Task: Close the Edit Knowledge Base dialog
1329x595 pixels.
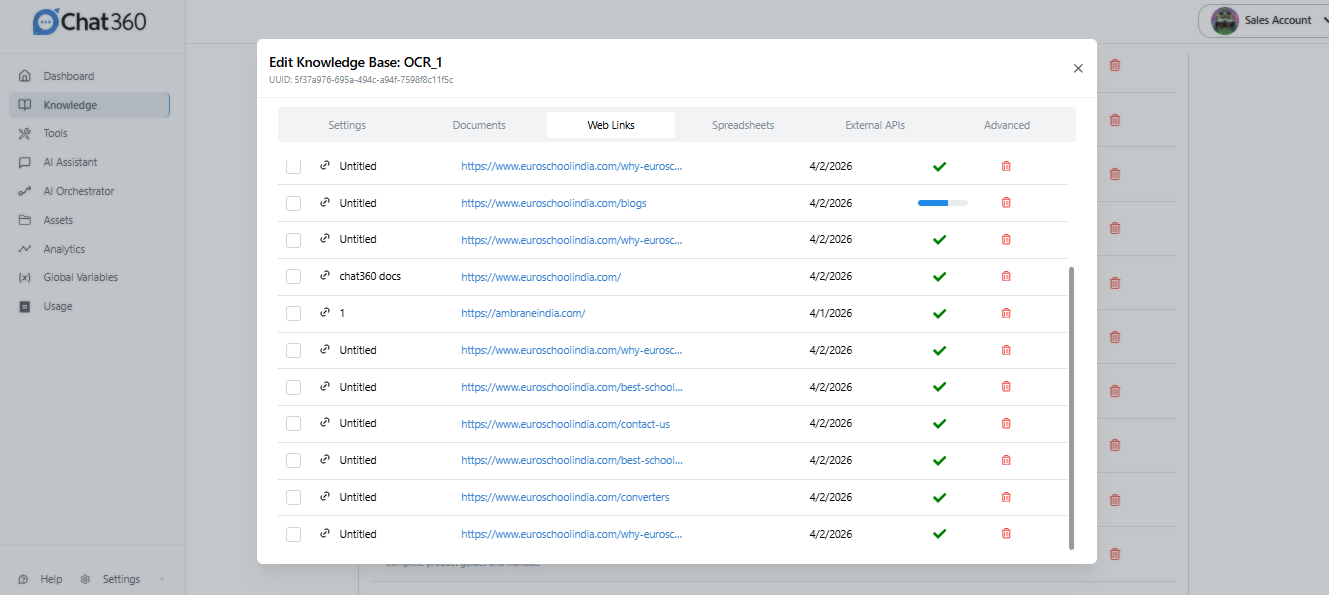Action: tap(1078, 69)
